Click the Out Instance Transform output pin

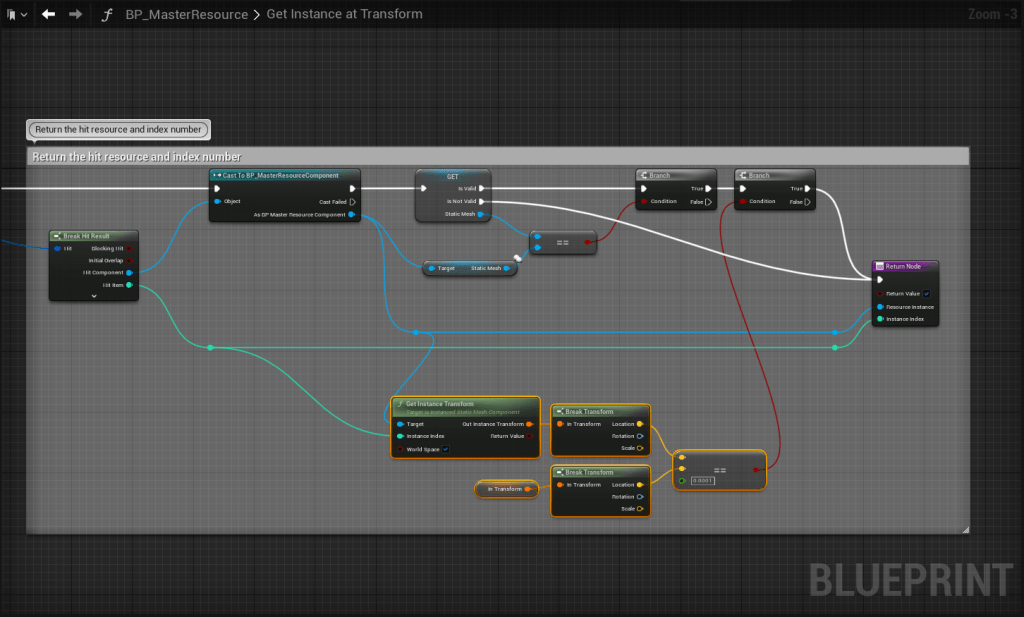click(x=529, y=424)
